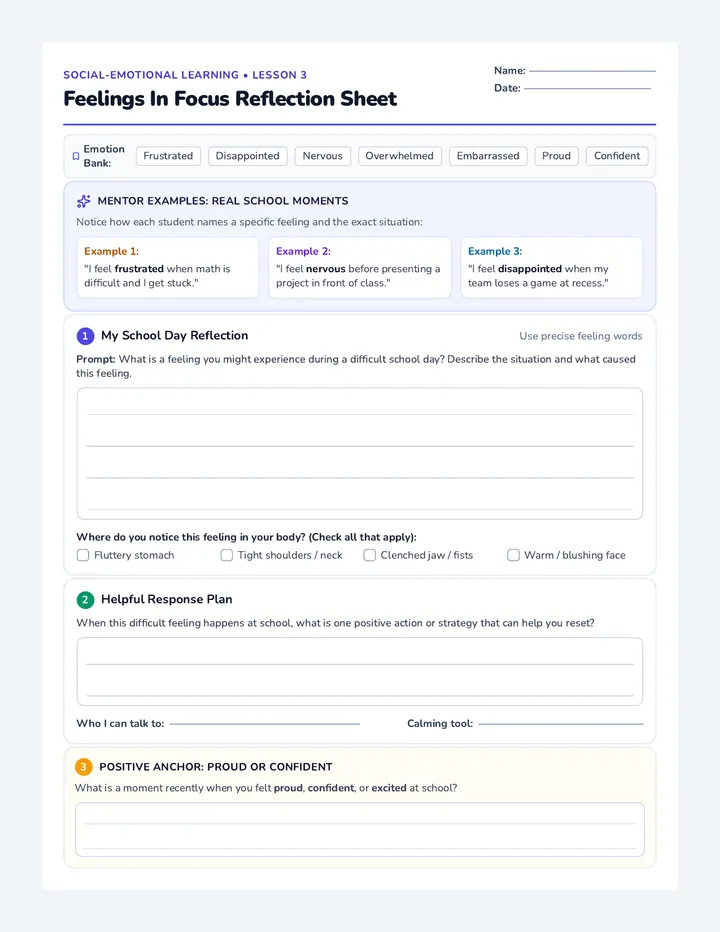This screenshot has height=932, width=720.
Task: Click the Where do you notice this feeling question
Action: pyautogui.click(x=246, y=537)
